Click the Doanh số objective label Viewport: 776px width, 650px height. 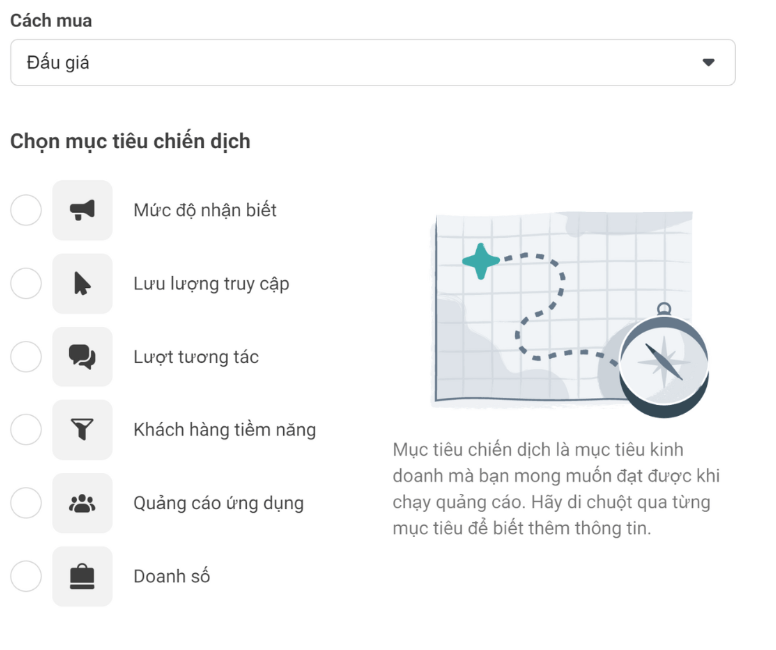[172, 576]
